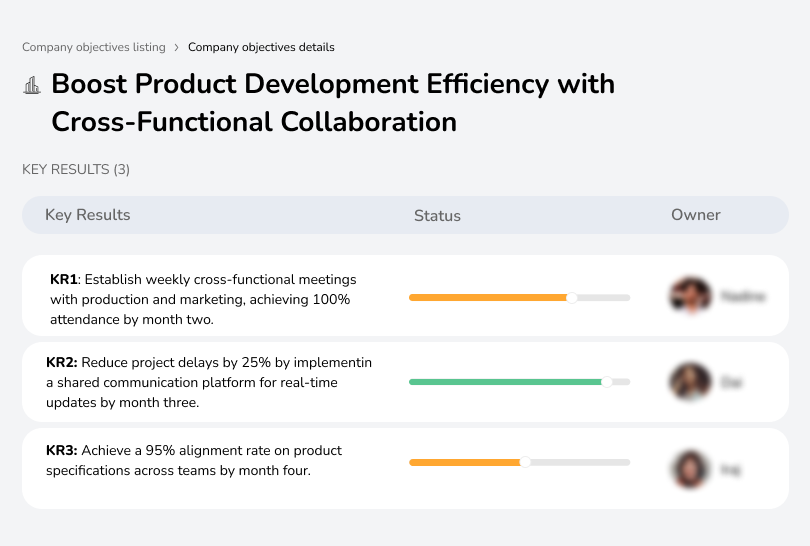This screenshot has height=546, width=810.
Task: Click the KR1 progress slider handle
Action: tap(572, 297)
